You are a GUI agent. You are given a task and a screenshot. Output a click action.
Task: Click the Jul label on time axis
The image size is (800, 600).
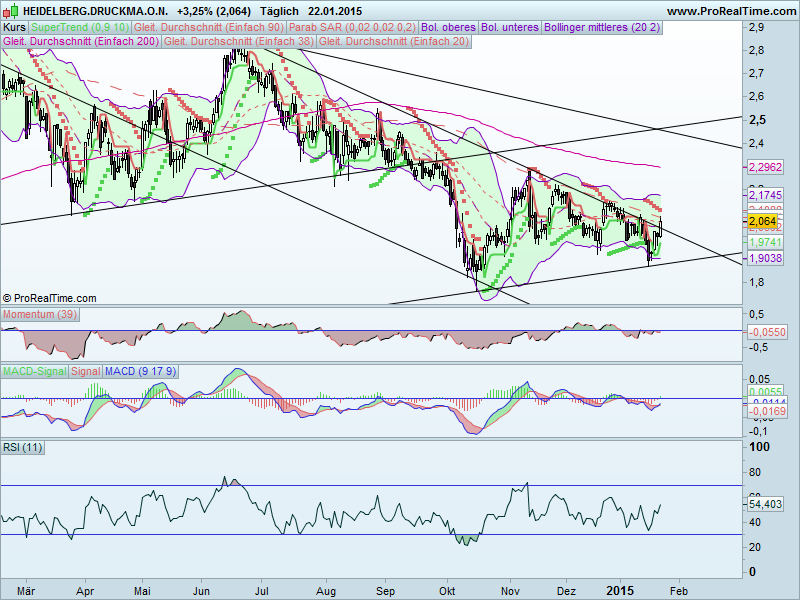click(x=261, y=591)
